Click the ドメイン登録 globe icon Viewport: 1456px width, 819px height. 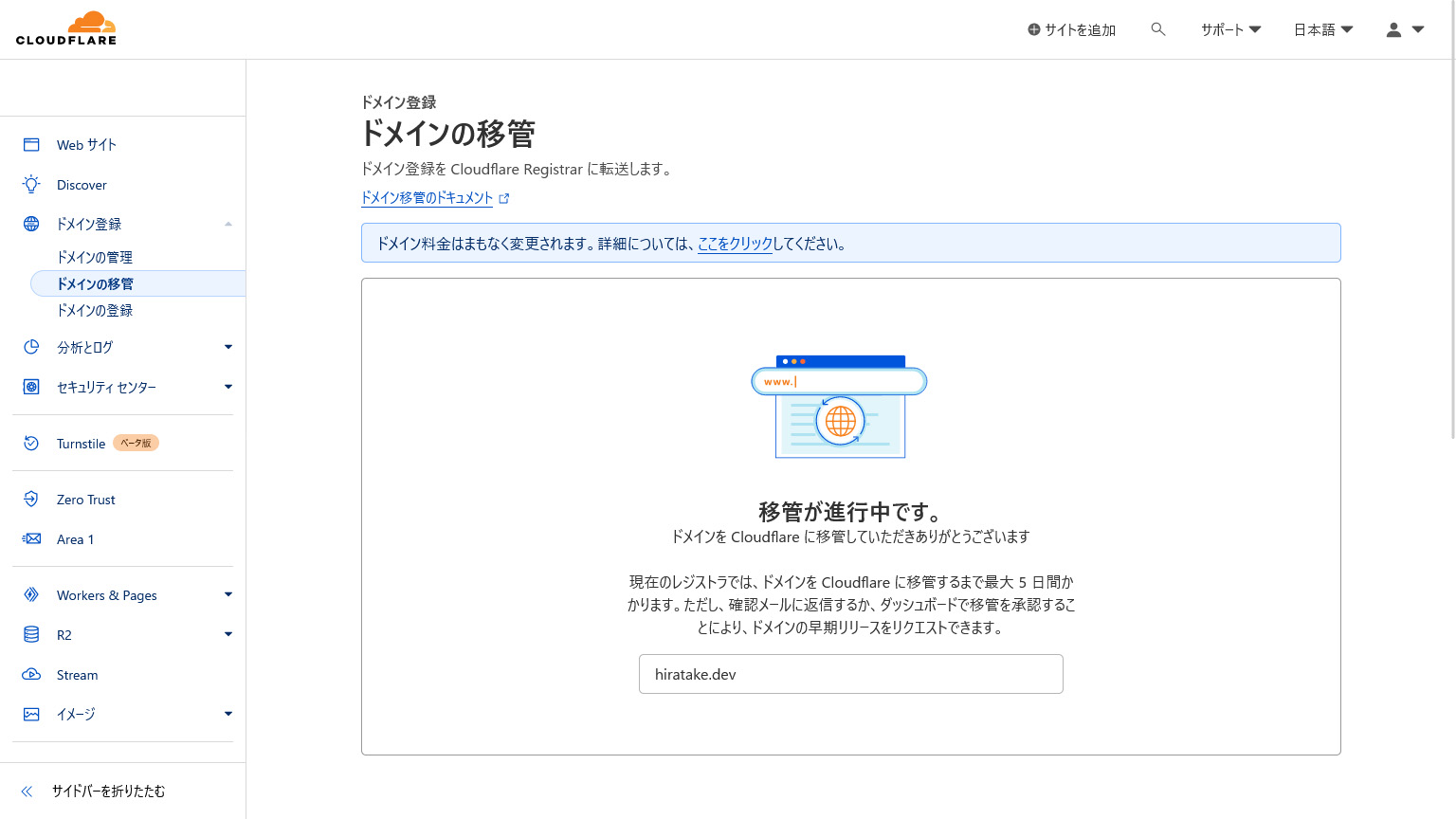(x=31, y=224)
